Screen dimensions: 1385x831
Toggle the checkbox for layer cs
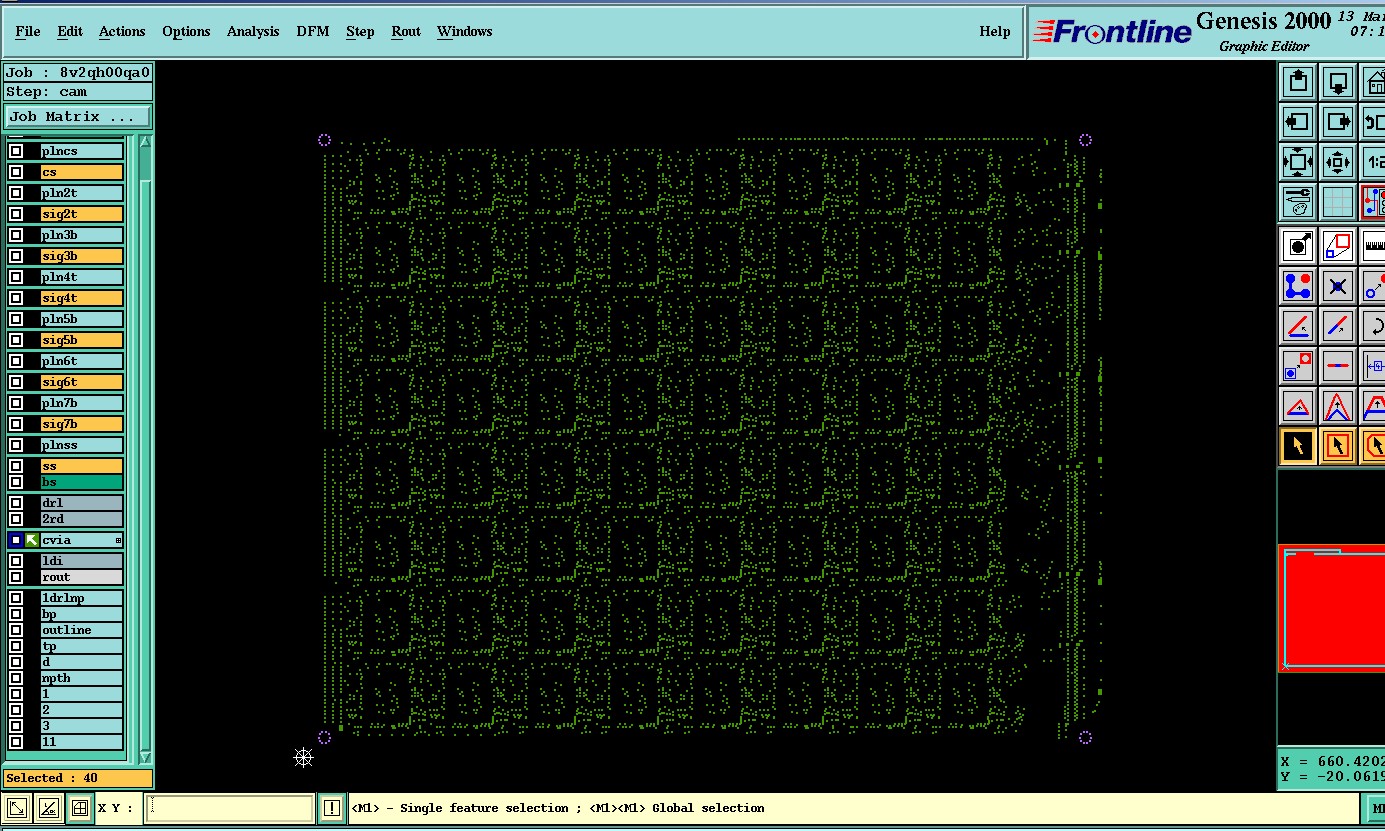(x=16, y=172)
